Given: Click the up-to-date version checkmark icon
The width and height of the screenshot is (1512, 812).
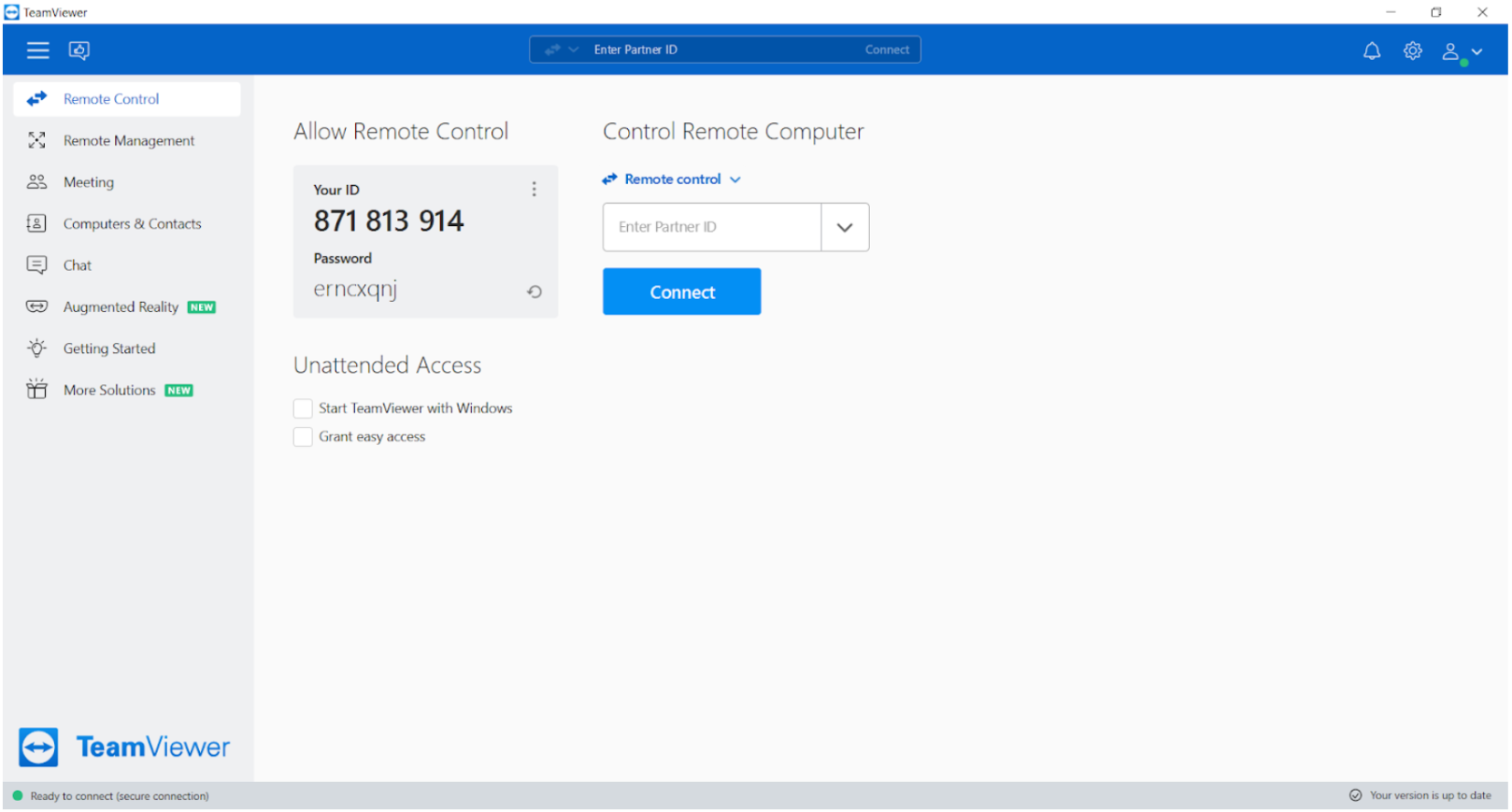Looking at the screenshot, I should point(1355,796).
